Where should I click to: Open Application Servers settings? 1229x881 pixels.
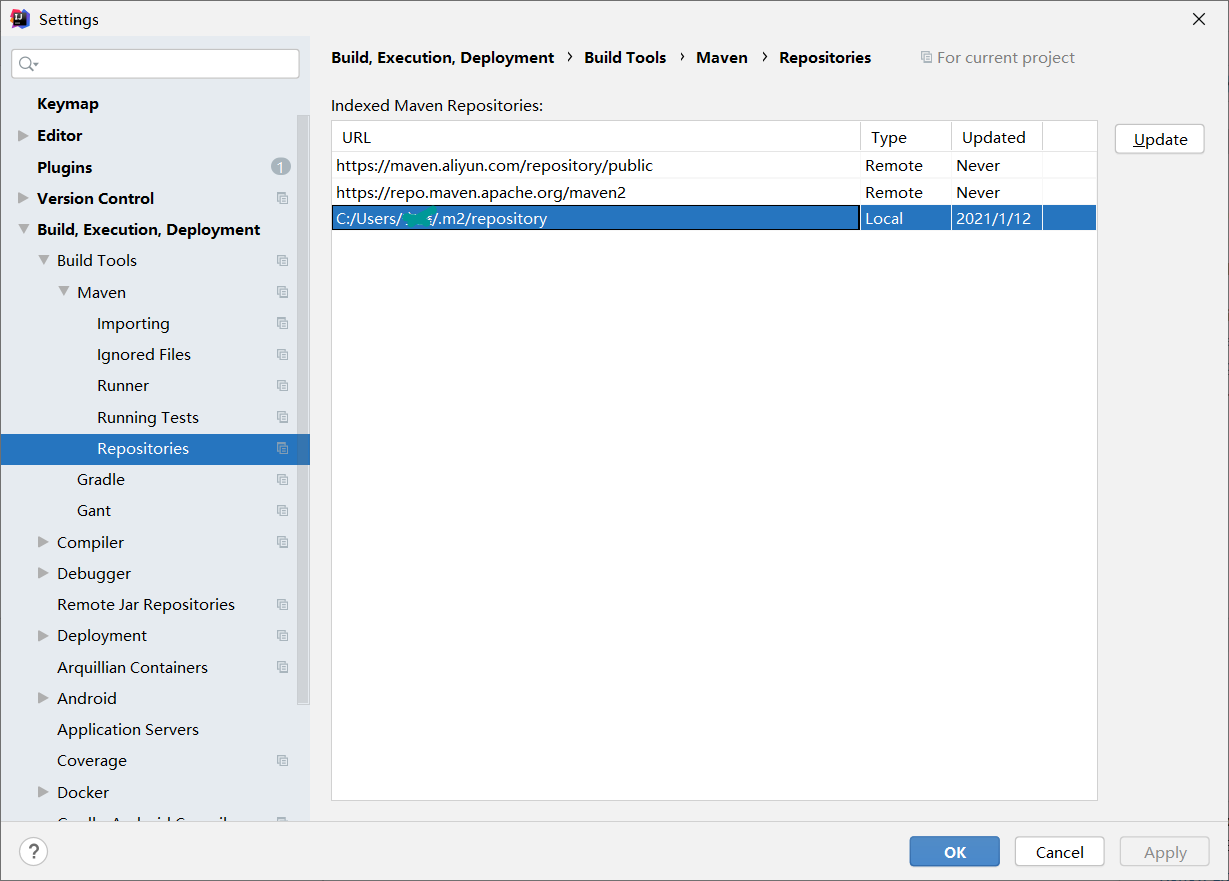click(128, 729)
